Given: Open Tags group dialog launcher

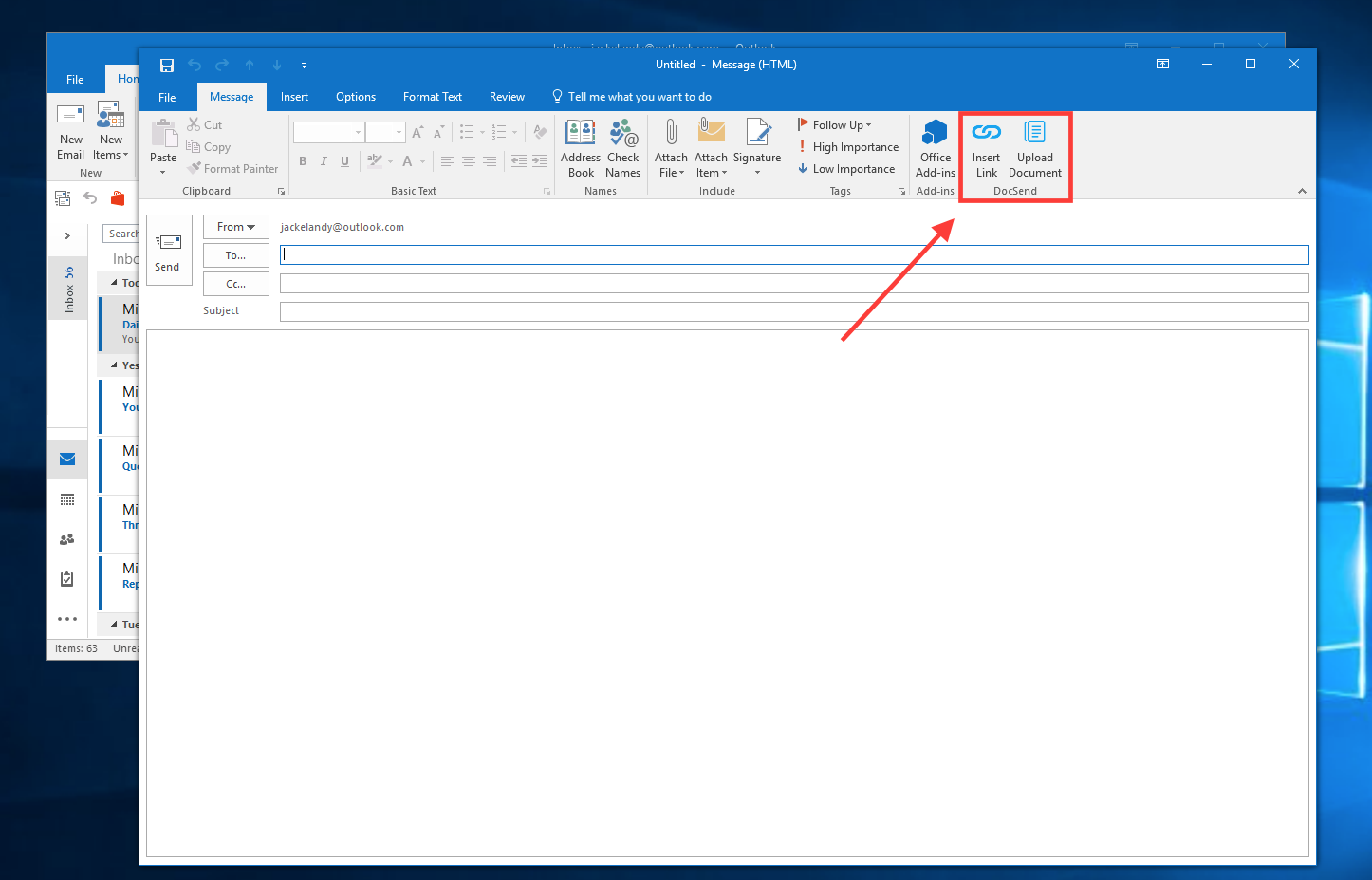Looking at the screenshot, I should (x=901, y=191).
